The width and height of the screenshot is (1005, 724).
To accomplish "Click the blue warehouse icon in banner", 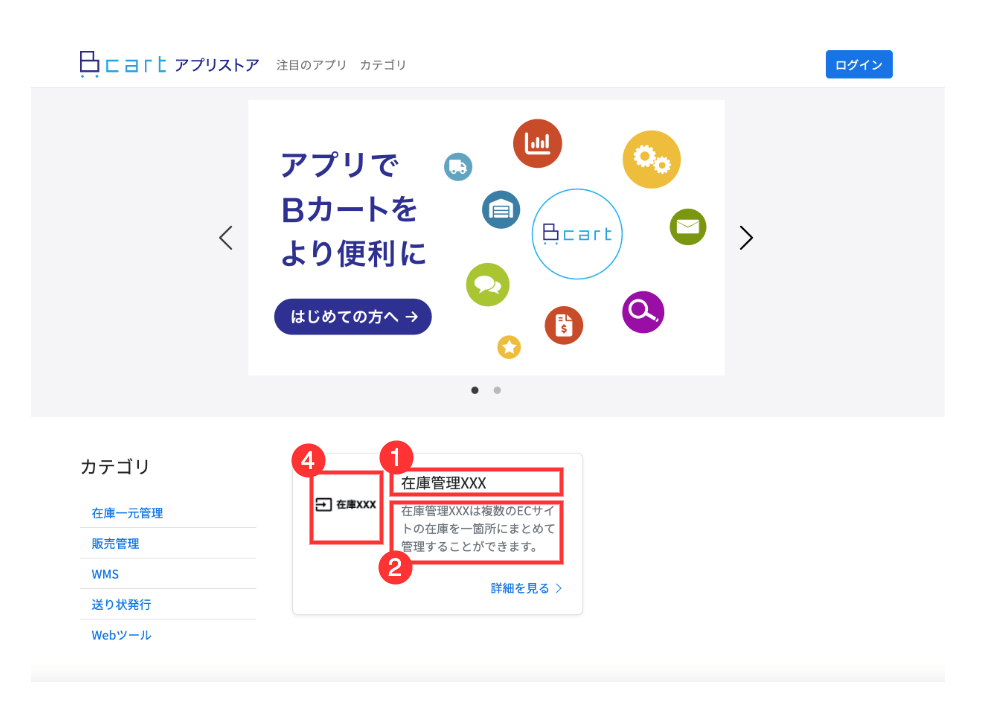I will [x=501, y=210].
